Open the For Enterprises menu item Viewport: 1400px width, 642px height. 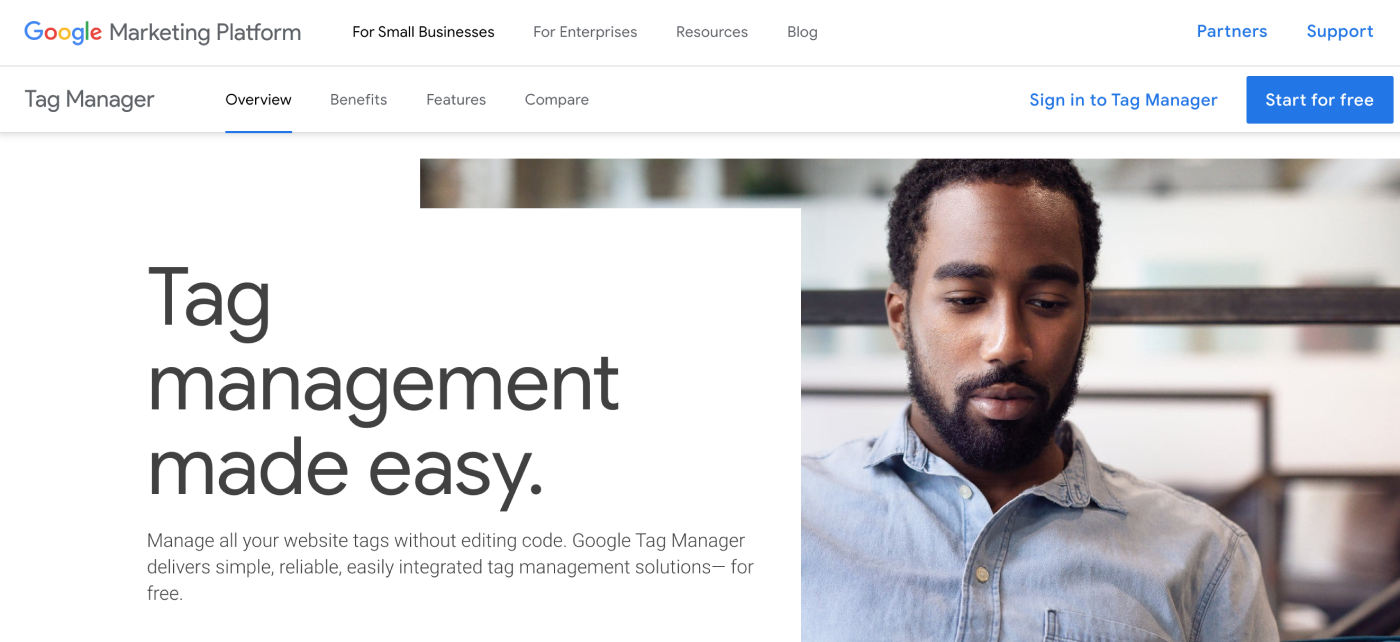pyautogui.click(x=585, y=32)
